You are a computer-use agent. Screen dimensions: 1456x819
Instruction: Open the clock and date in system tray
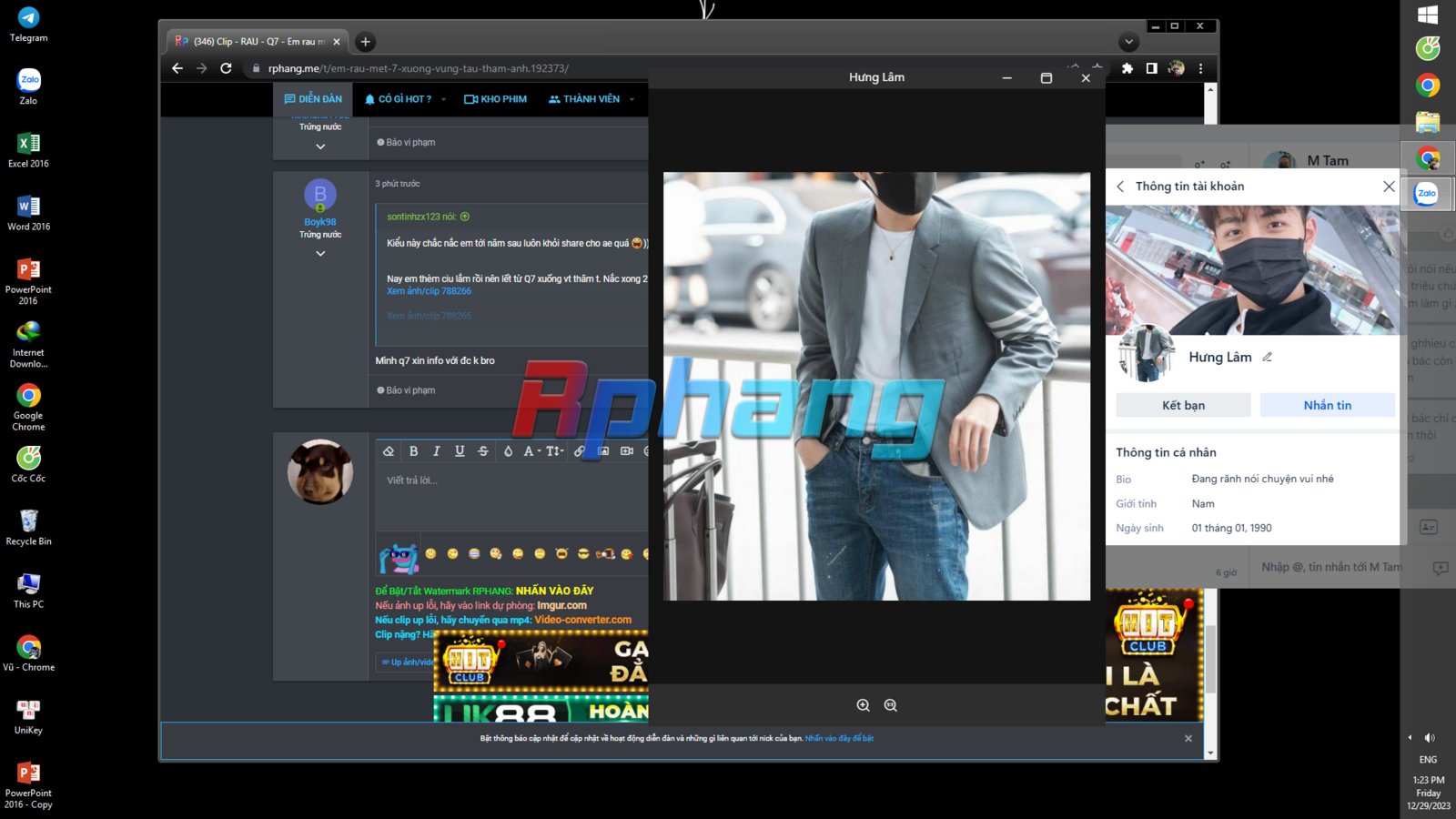coord(1428,793)
